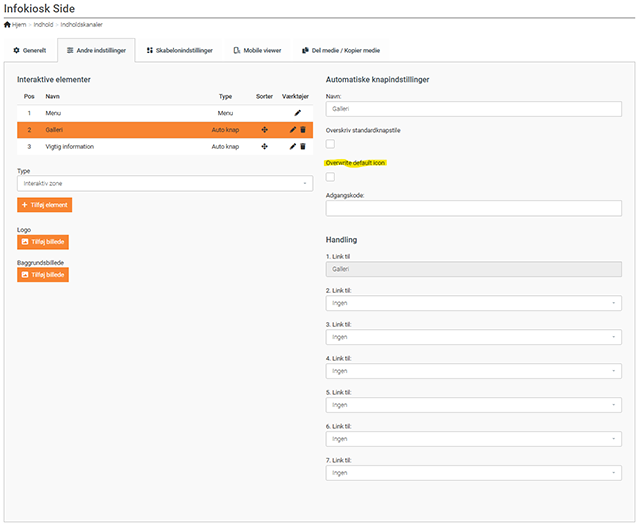Image resolution: width=639 pixels, height=526 pixels.
Task: Click the edit pencil for Vigtig information
Action: pos(293,146)
